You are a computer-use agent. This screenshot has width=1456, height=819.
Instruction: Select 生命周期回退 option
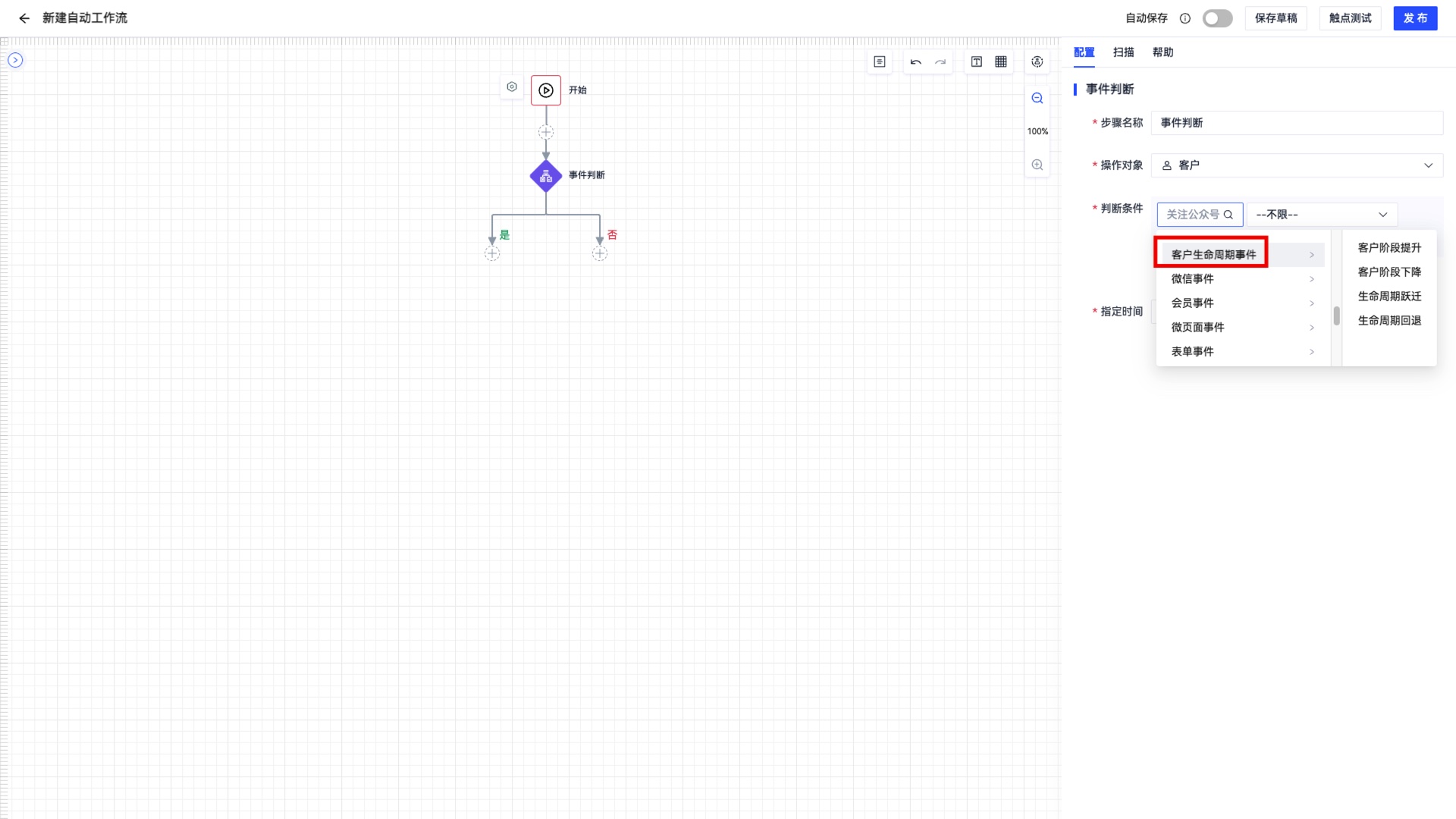click(1389, 321)
